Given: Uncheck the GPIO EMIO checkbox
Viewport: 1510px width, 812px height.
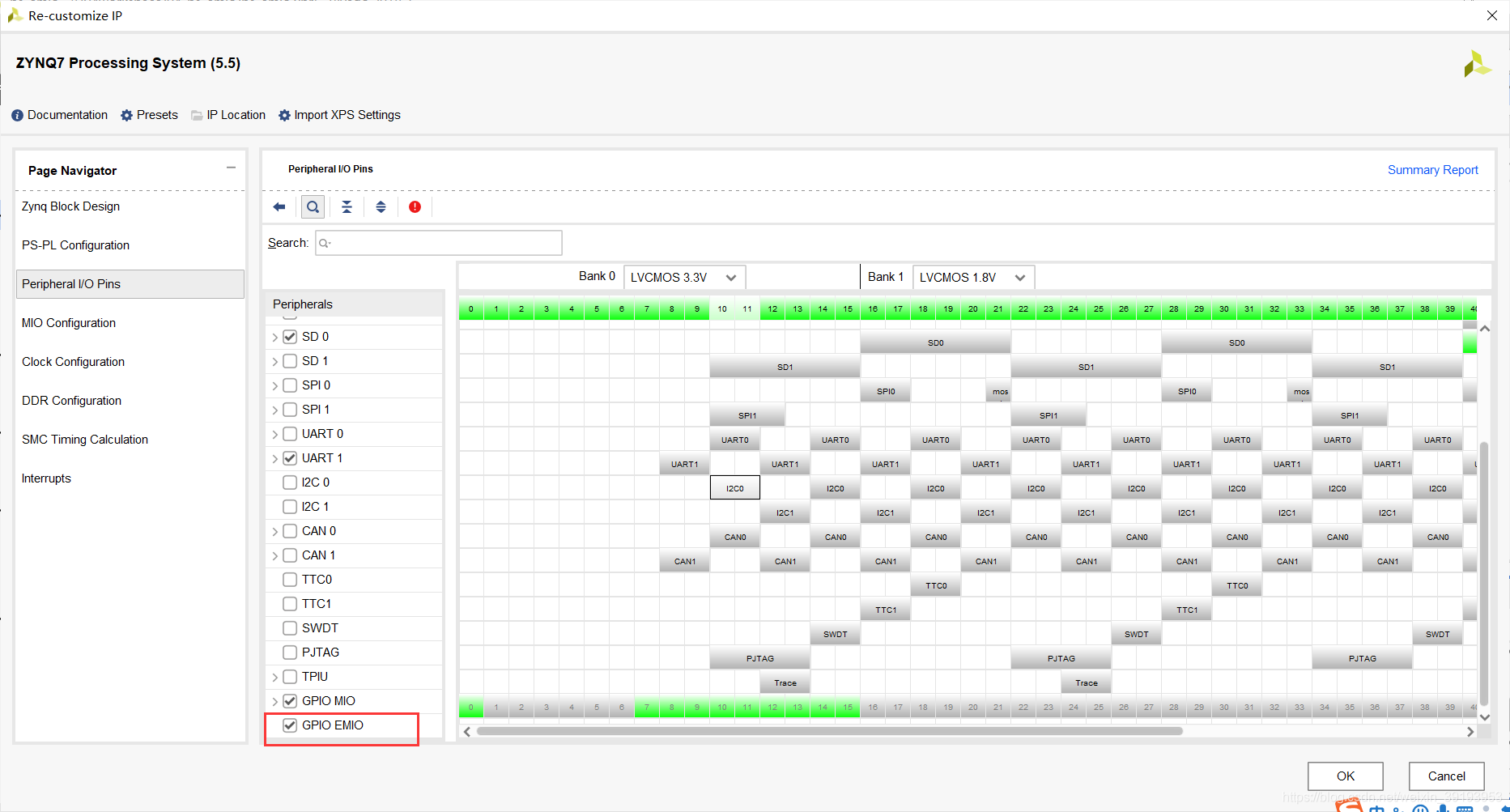Looking at the screenshot, I should (x=290, y=725).
